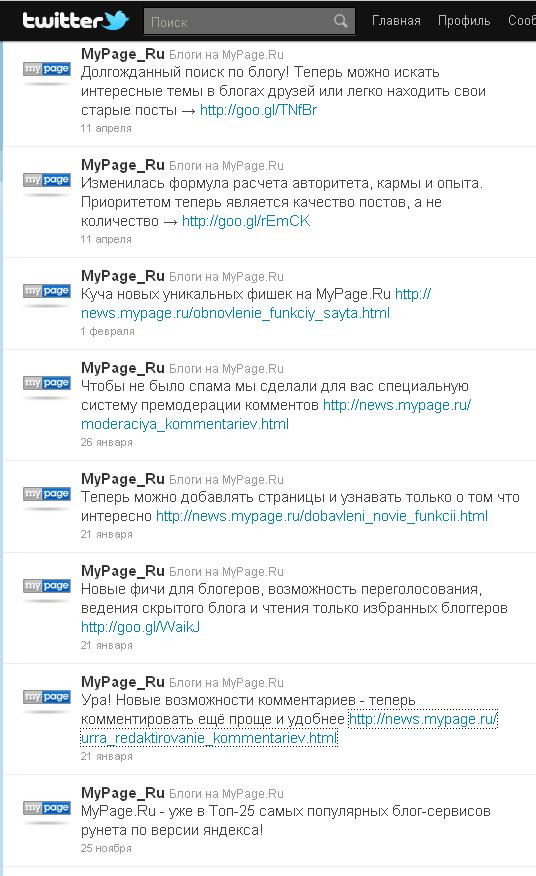Open the dobavleni_novie_funkcii.html link
Screen dimensions: 536x876
click(x=322, y=516)
